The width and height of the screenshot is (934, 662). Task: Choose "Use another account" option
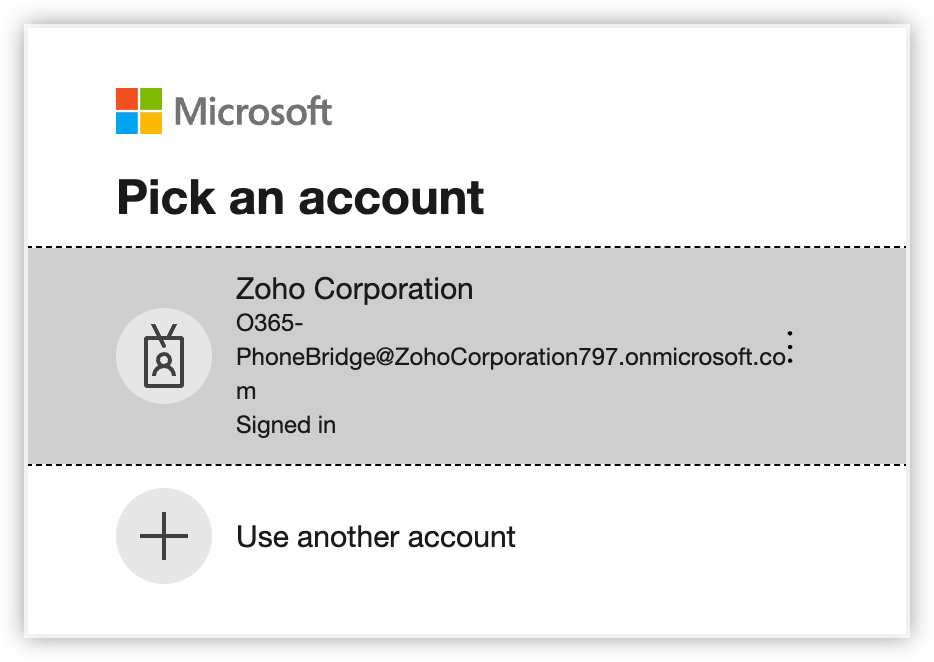pos(375,537)
